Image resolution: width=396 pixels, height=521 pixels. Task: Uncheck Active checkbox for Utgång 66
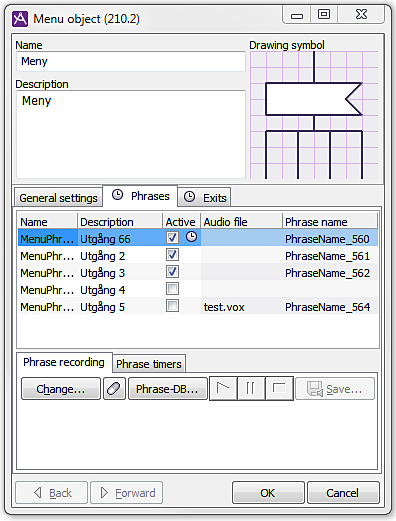[172, 238]
